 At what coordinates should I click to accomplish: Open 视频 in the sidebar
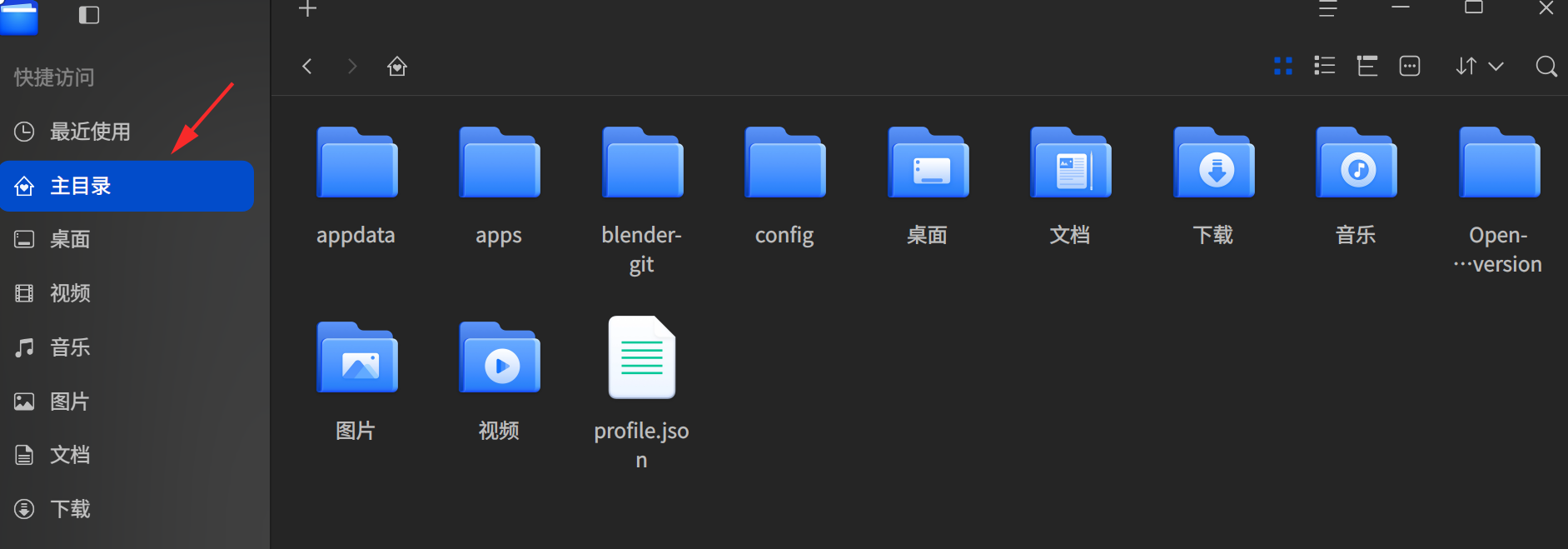coord(127,293)
